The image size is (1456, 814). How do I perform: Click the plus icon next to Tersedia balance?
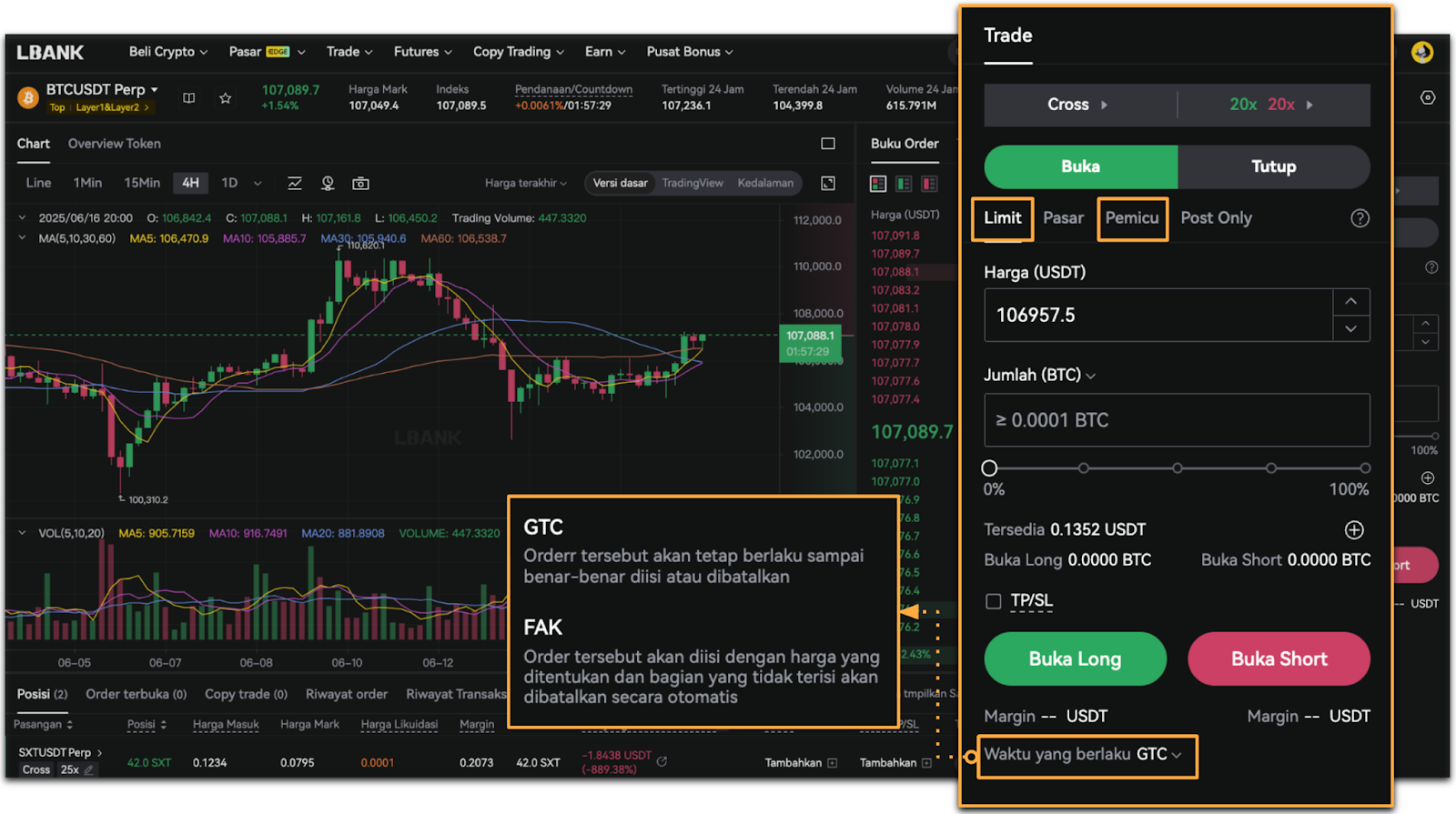pos(1354,530)
